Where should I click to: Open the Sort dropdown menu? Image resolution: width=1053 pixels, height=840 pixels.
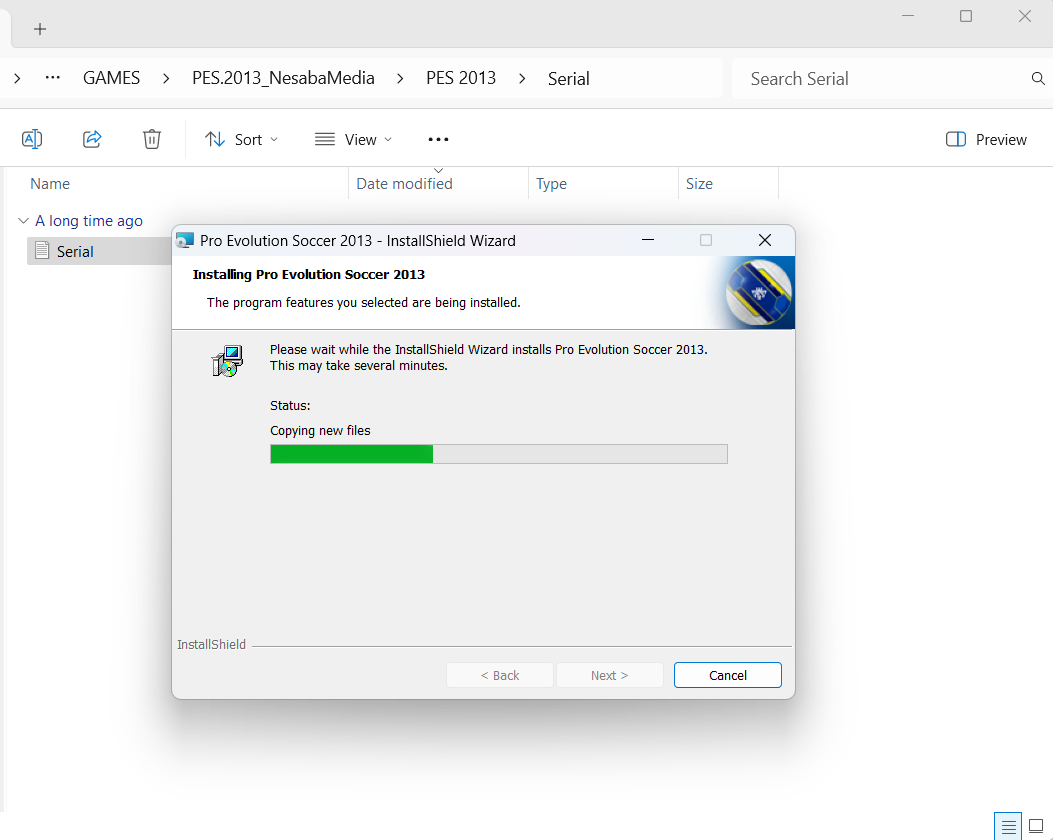click(x=241, y=140)
